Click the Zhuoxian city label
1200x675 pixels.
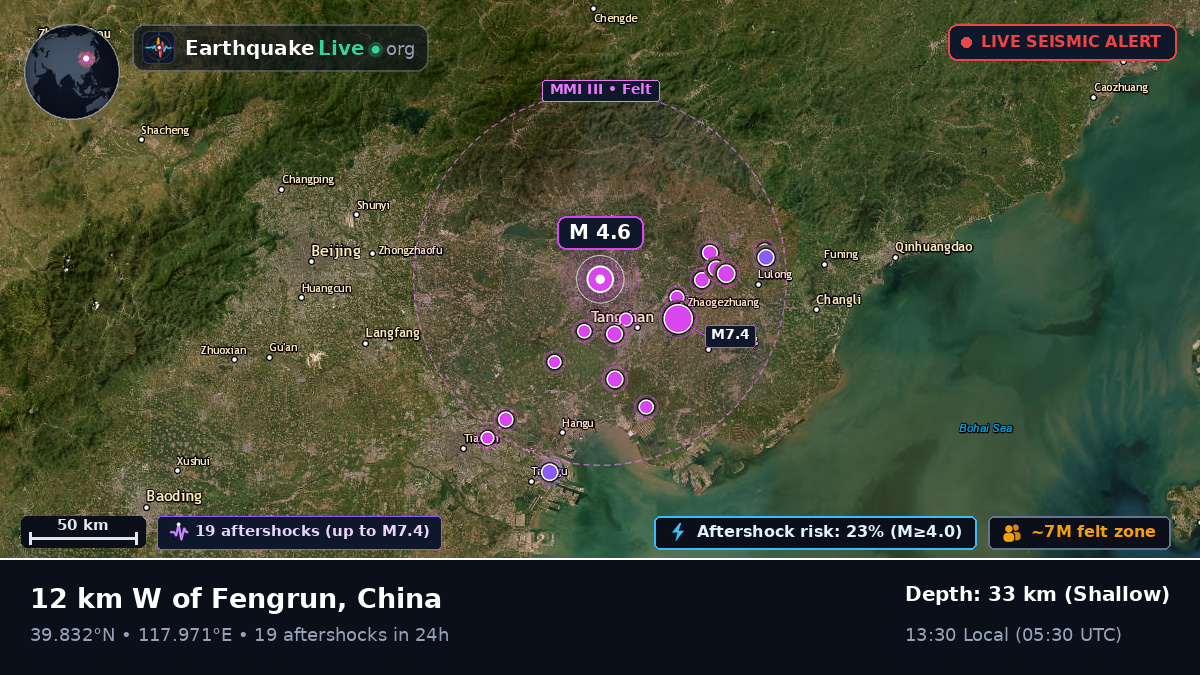pyautogui.click(x=223, y=350)
